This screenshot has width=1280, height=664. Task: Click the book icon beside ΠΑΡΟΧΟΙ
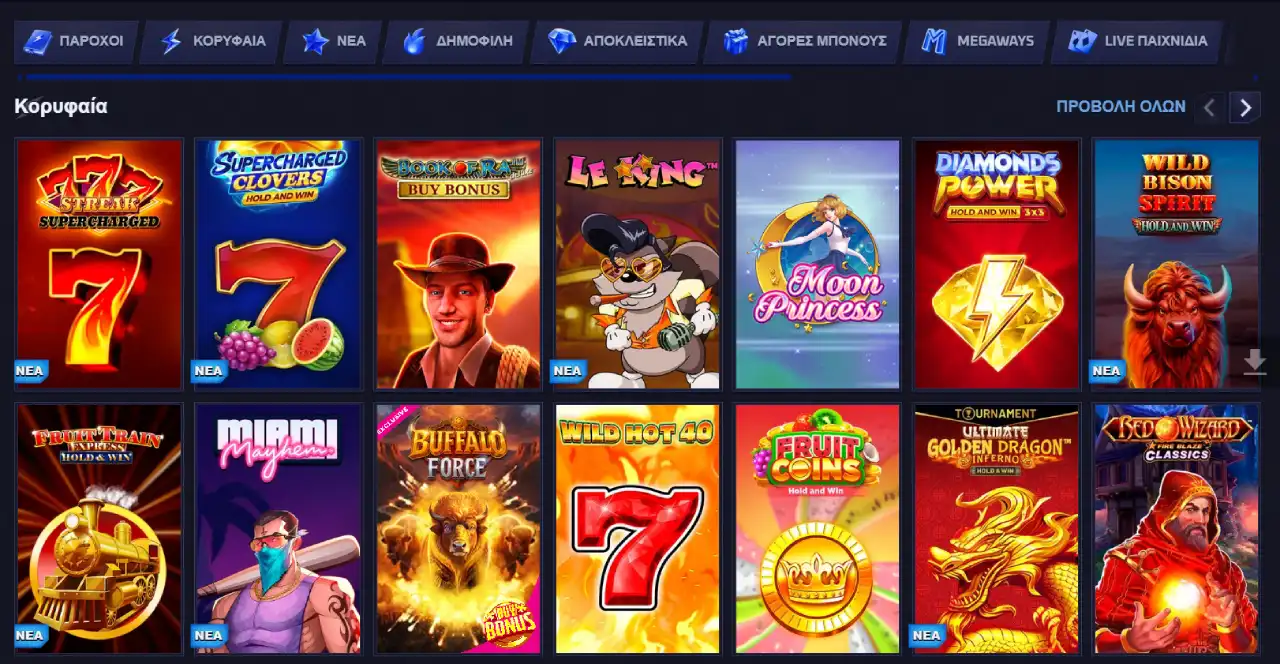click(37, 42)
